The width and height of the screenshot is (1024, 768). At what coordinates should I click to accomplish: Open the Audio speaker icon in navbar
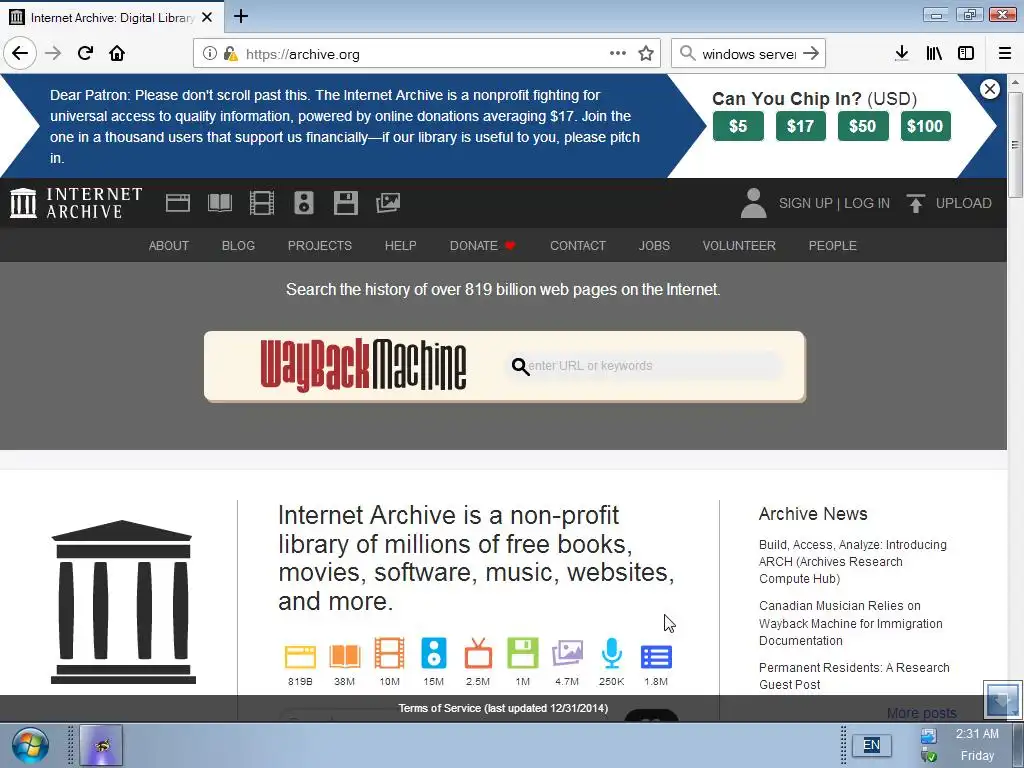coord(304,203)
